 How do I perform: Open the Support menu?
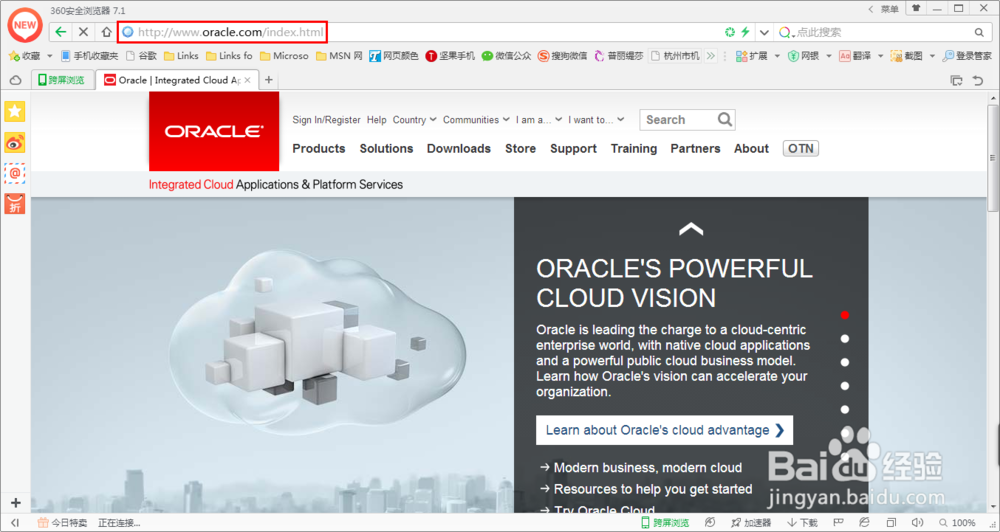[x=573, y=149]
